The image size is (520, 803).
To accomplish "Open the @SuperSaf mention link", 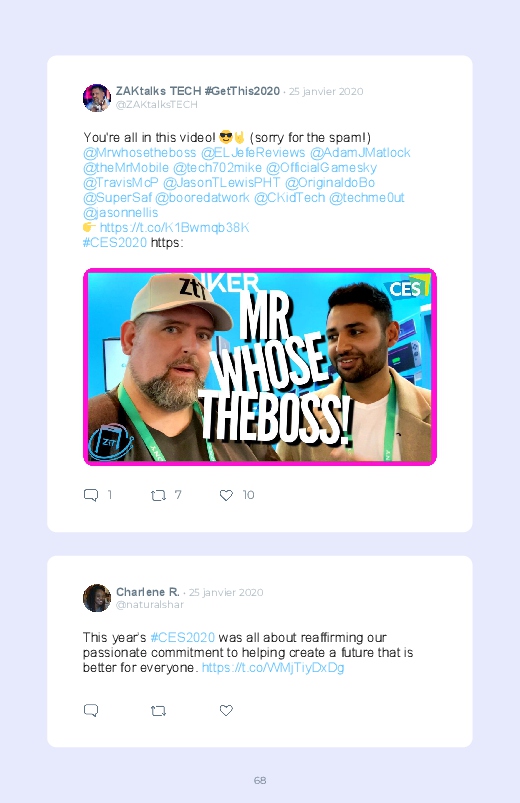I will 117,198.
